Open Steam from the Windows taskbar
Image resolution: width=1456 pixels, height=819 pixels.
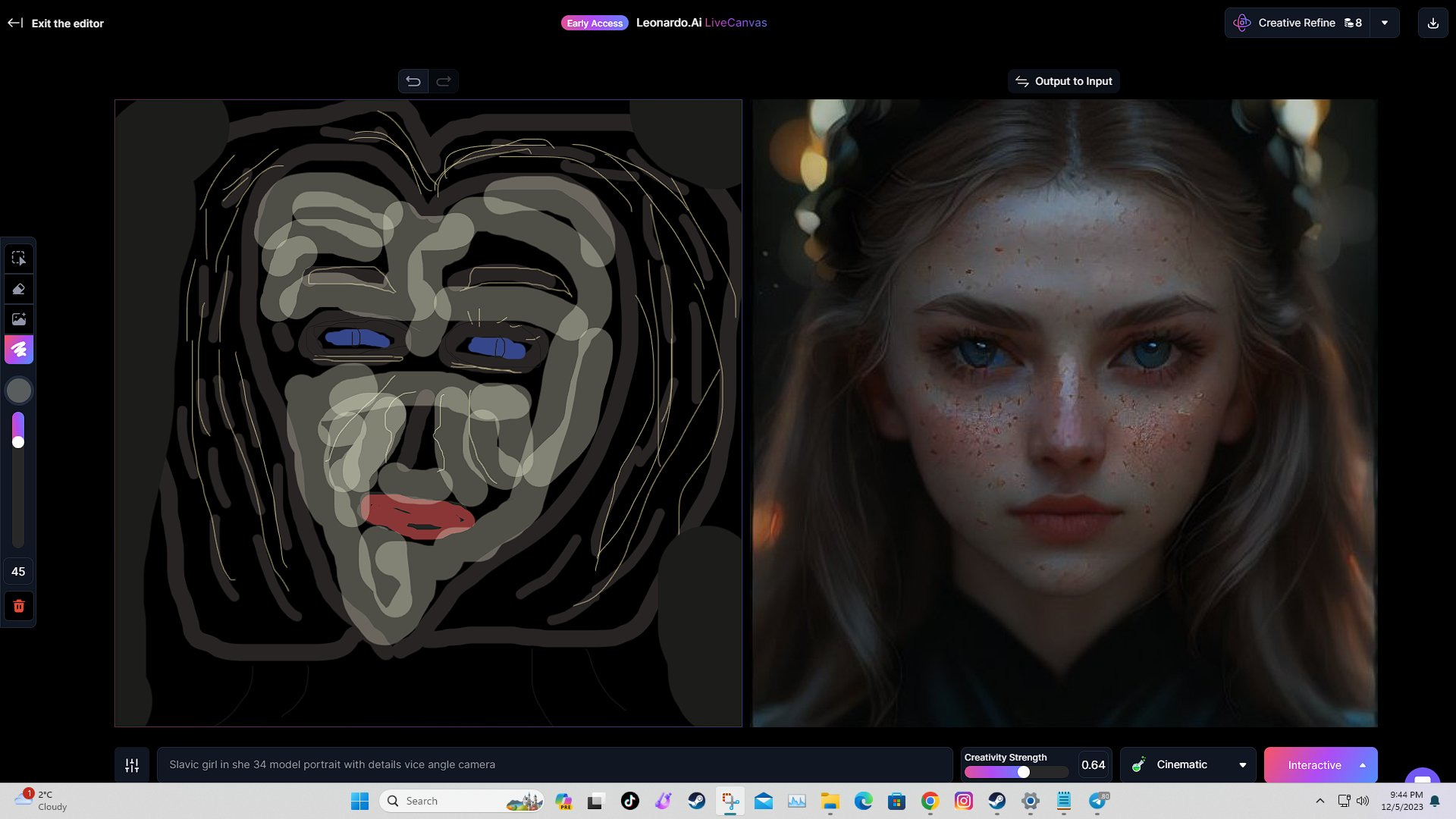(x=696, y=801)
